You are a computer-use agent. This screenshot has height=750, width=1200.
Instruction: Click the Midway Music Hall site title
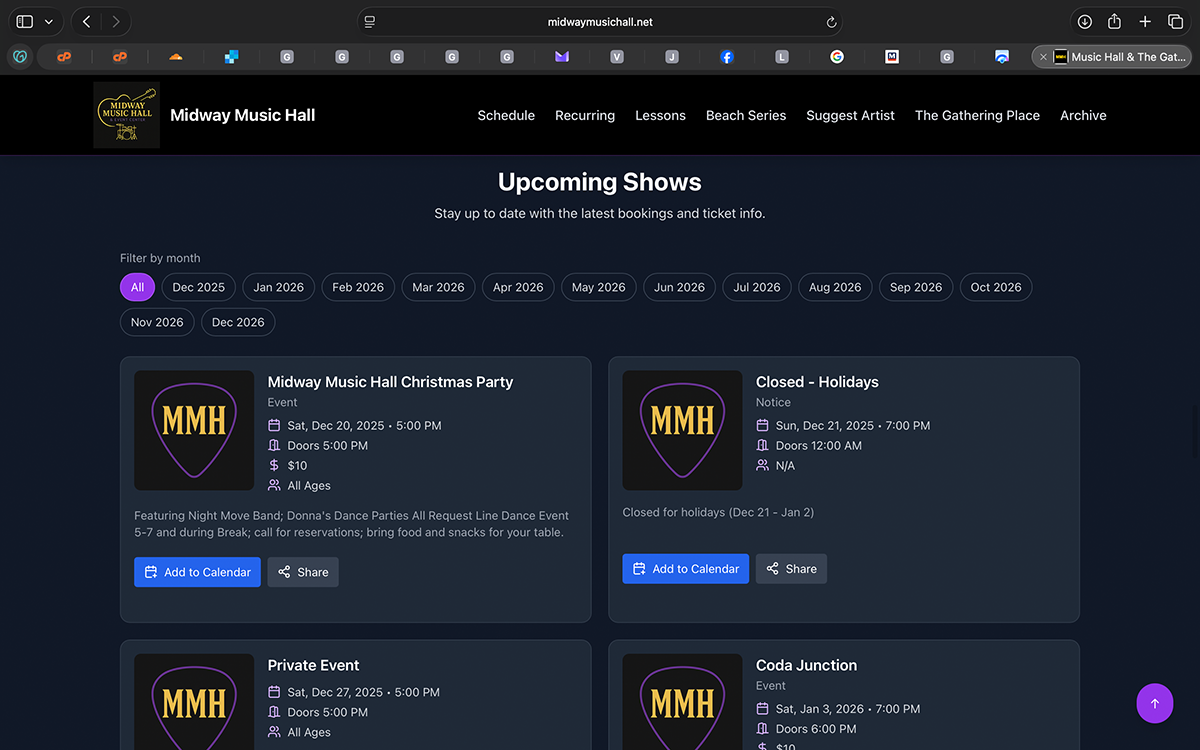pyautogui.click(x=243, y=115)
